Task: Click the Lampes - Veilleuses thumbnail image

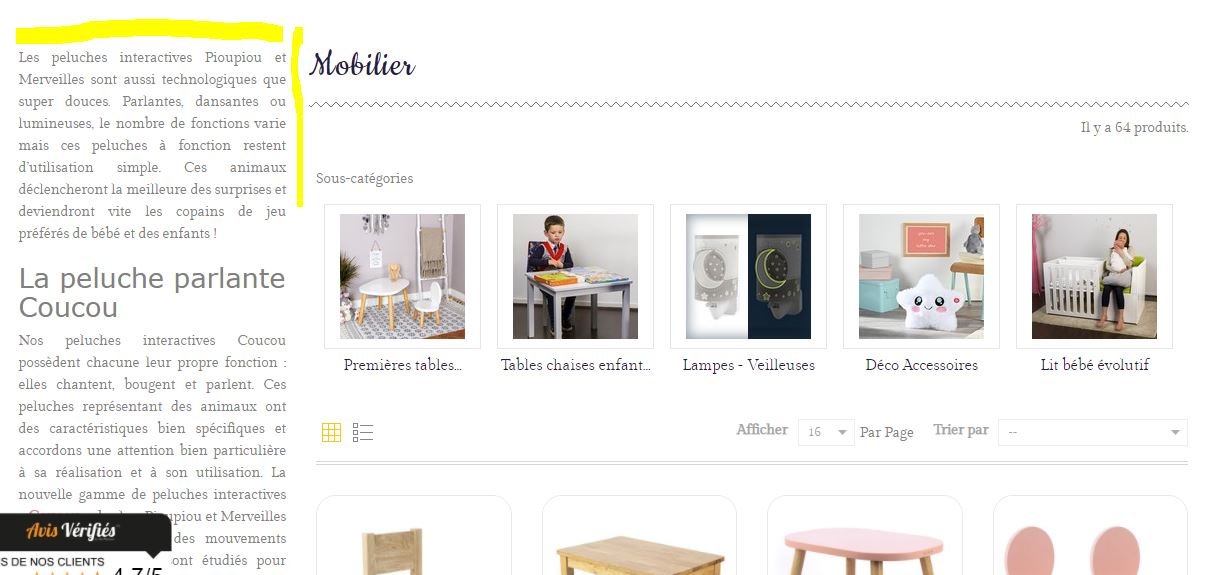Action: click(x=748, y=276)
